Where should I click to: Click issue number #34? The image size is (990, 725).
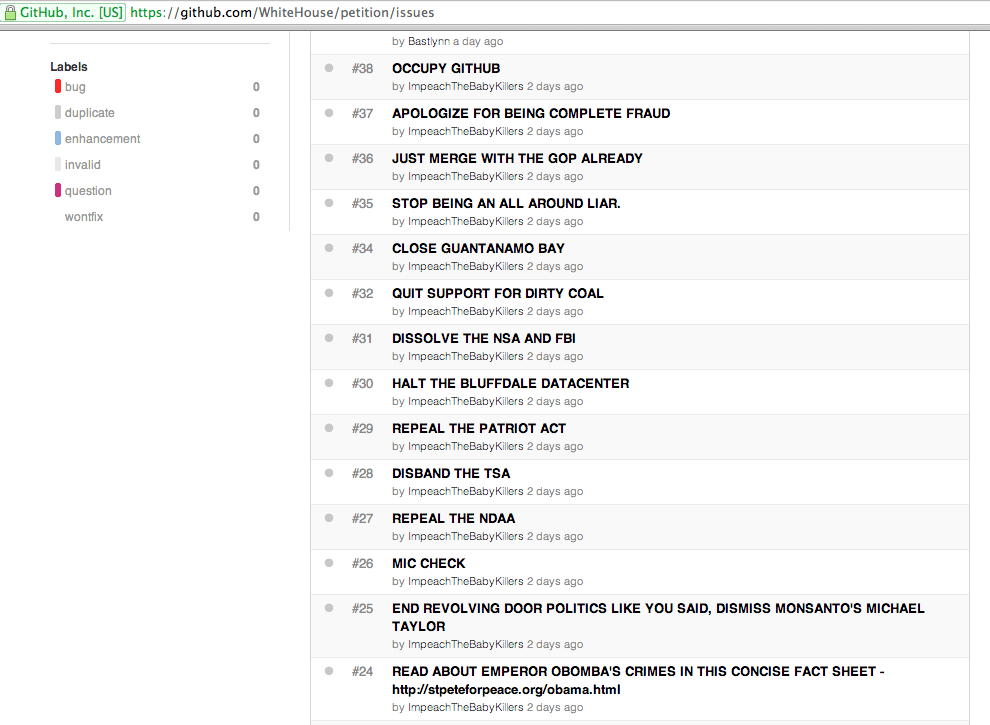(362, 248)
